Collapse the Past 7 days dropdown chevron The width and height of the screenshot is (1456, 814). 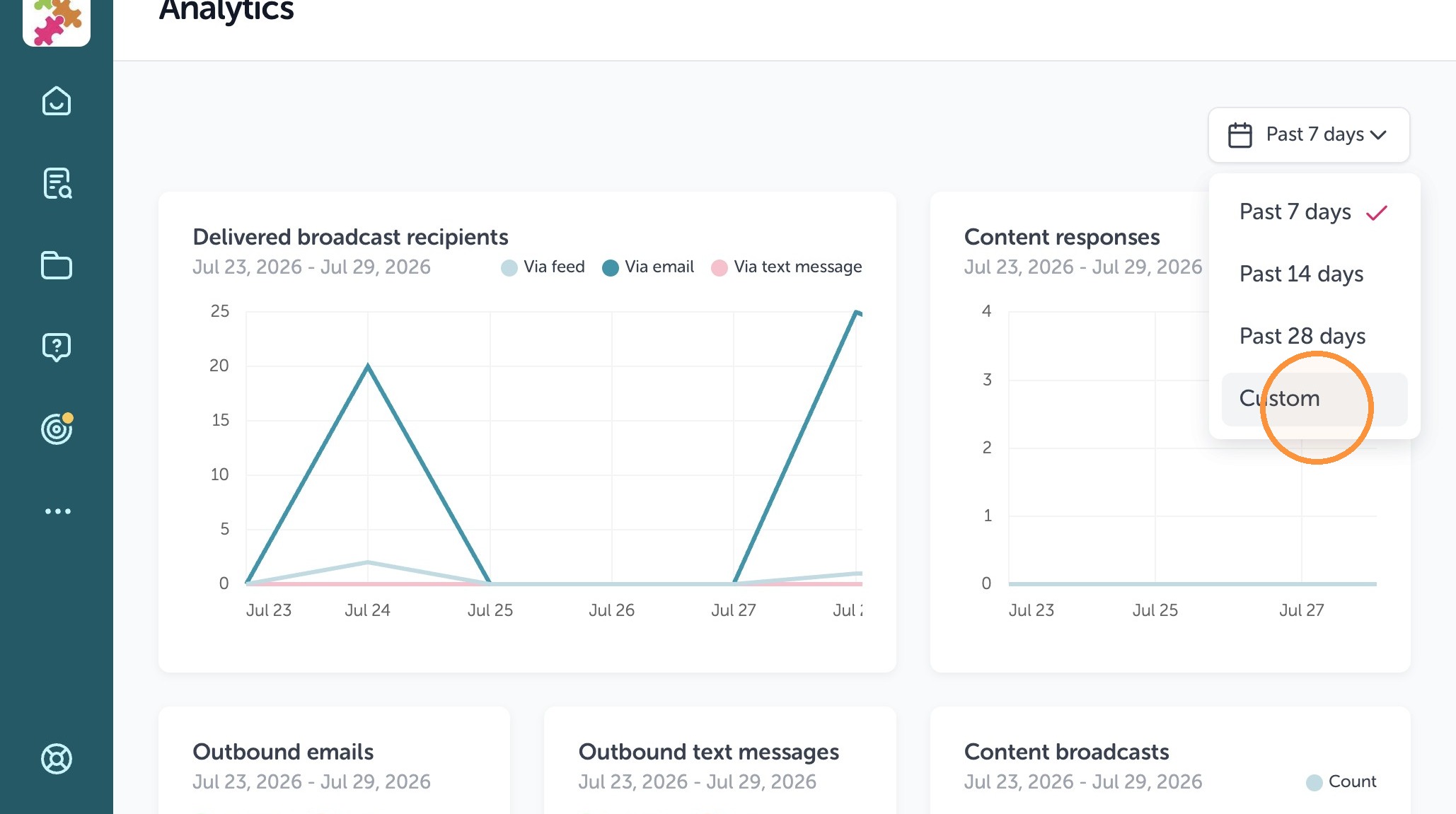click(x=1378, y=135)
